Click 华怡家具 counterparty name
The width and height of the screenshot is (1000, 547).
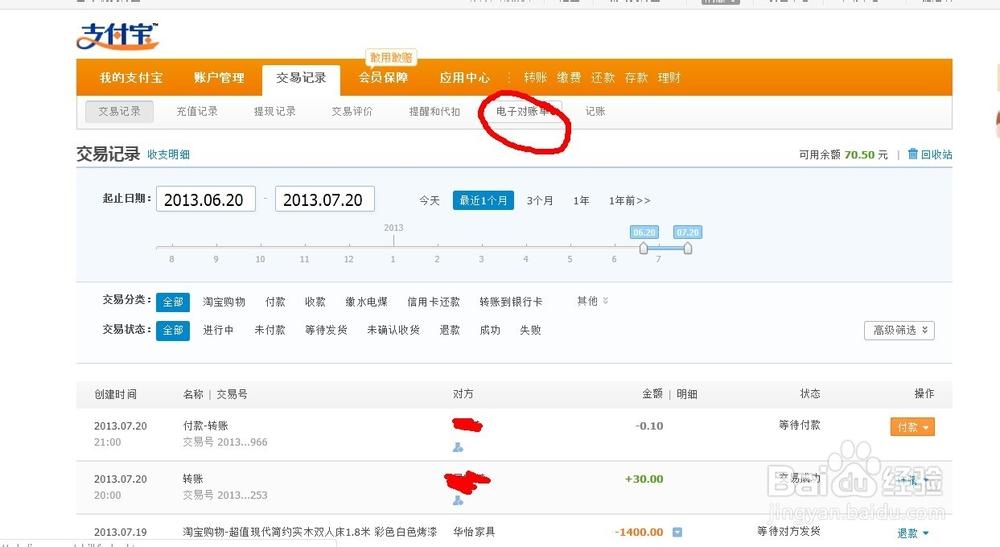tap(474, 532)
